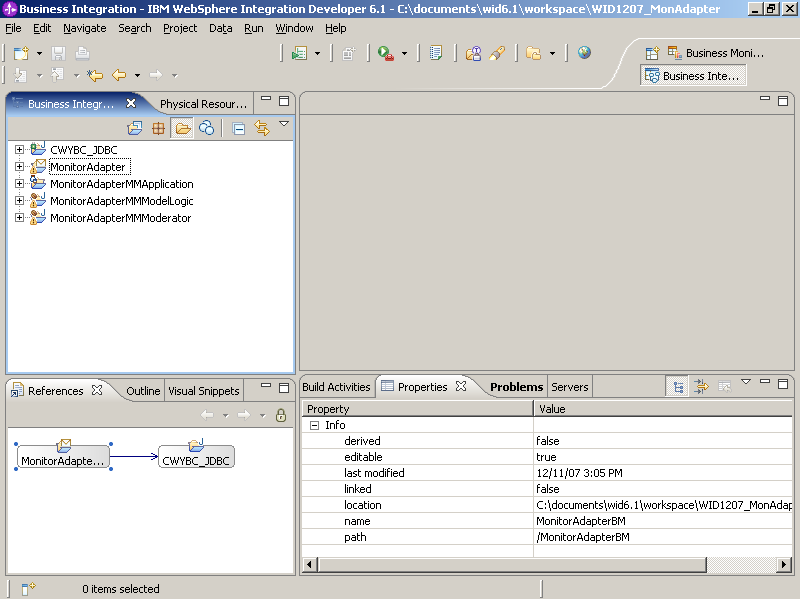This screenshot has height=600, width=800.
Task: Click the first navigator toolbar folder icon
Action: pos(135,129)
